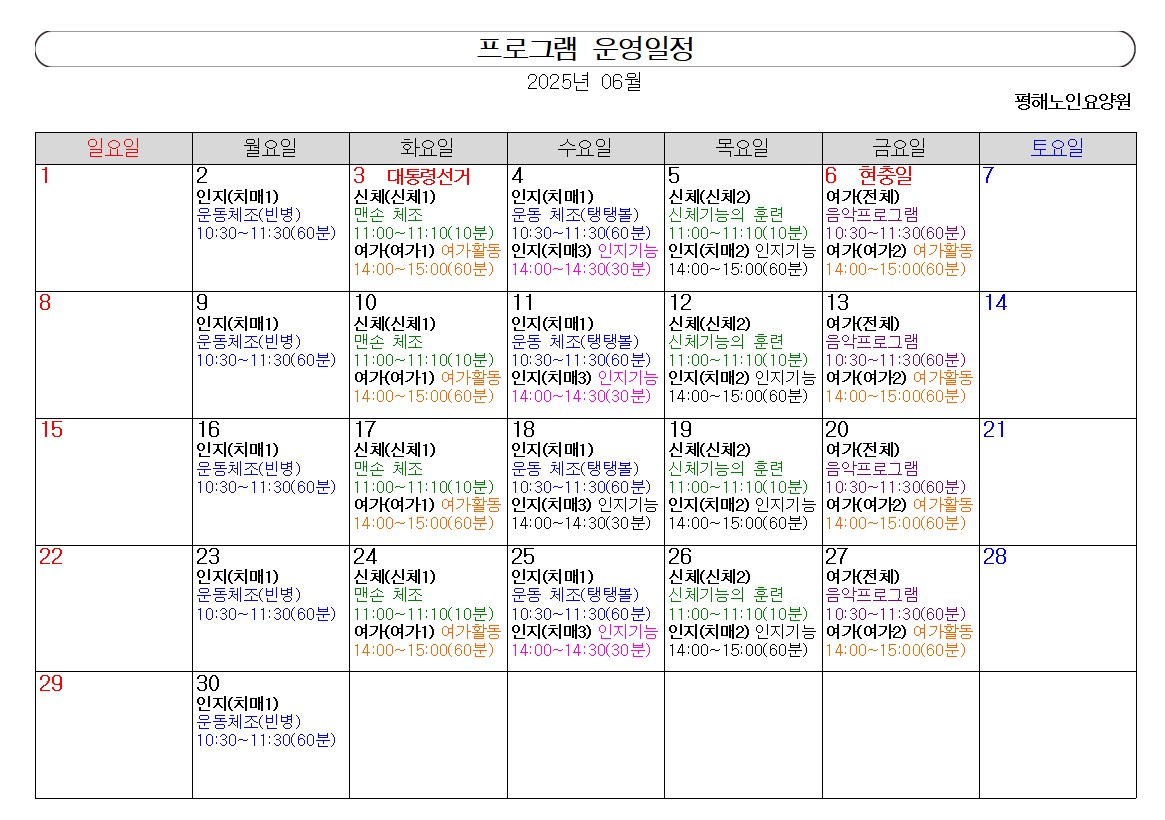Click day number 22
Viewport: 1165px width, 820px height.
51,556
